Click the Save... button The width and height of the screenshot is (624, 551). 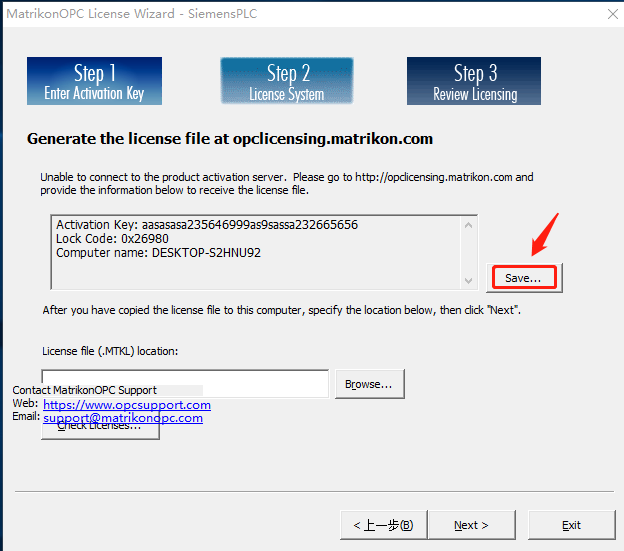coord(524,278)
